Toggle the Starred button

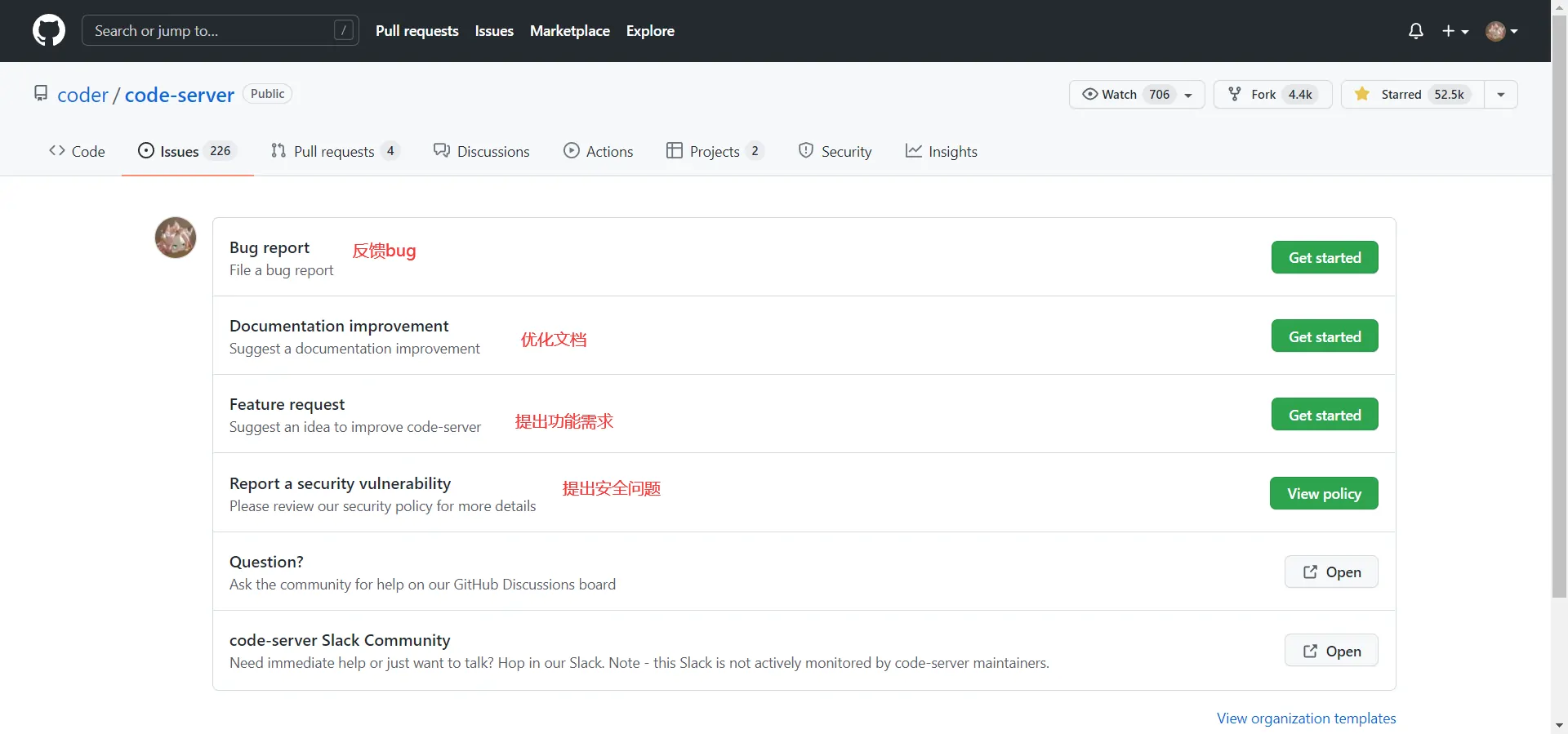(1412, 95)
